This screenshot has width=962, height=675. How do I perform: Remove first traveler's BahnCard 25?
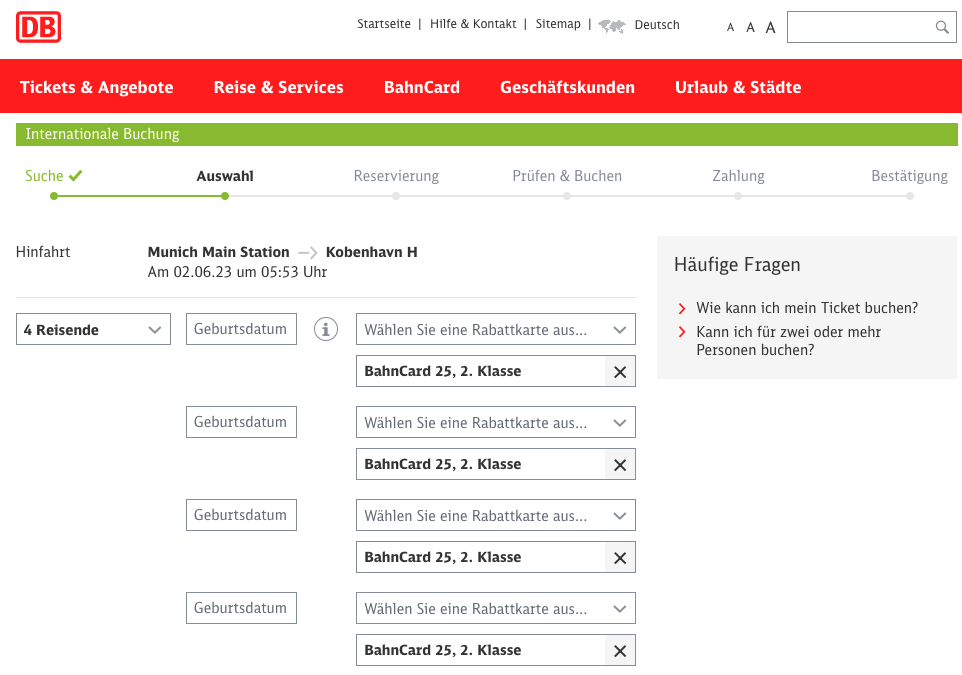620,372
